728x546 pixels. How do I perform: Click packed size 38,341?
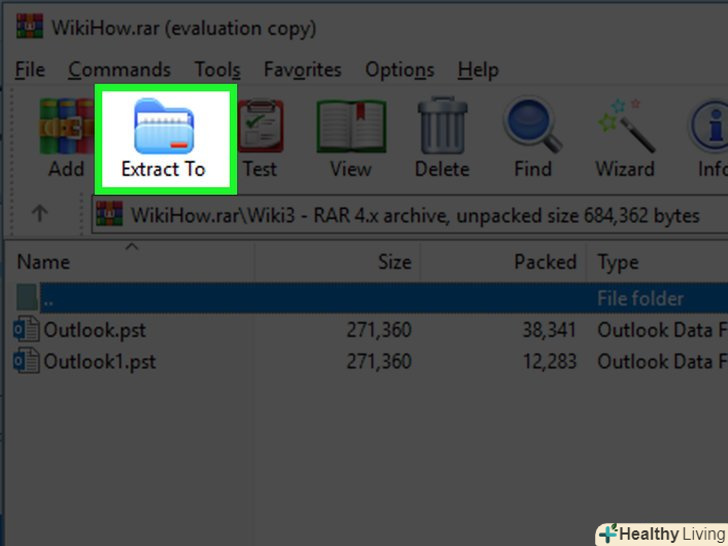coord(549,330)
